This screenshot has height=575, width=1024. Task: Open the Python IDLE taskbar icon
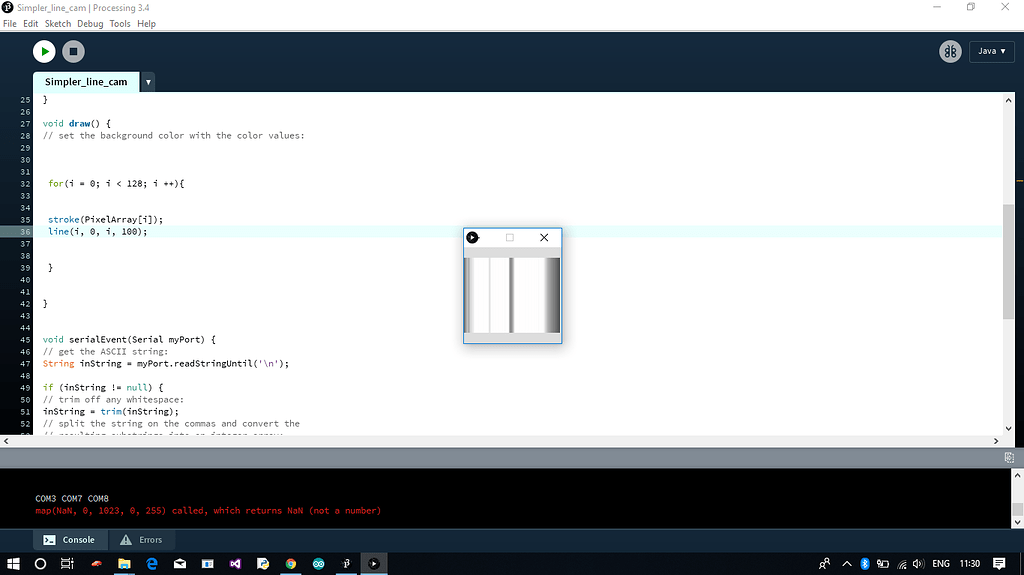(263, 563)
